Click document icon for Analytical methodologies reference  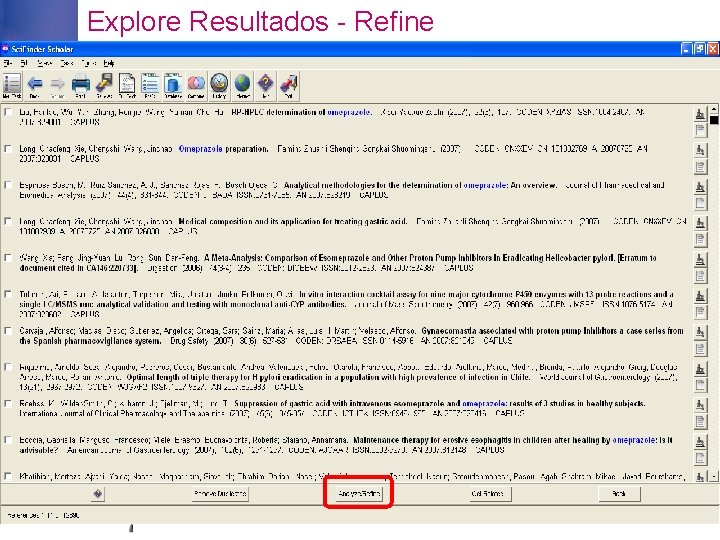click(700, 203)
